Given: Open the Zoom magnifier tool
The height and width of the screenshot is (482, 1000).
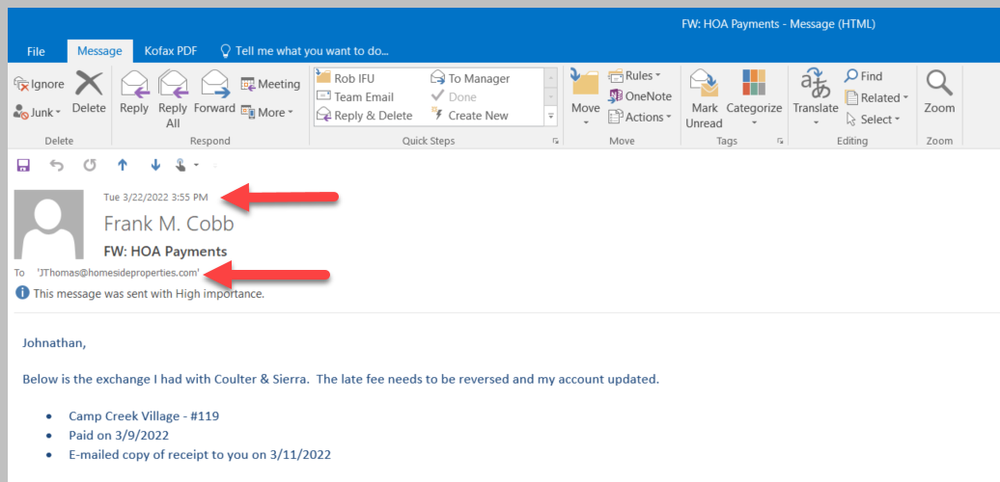Looking at the screenshot, I should [x=939, y=92].
